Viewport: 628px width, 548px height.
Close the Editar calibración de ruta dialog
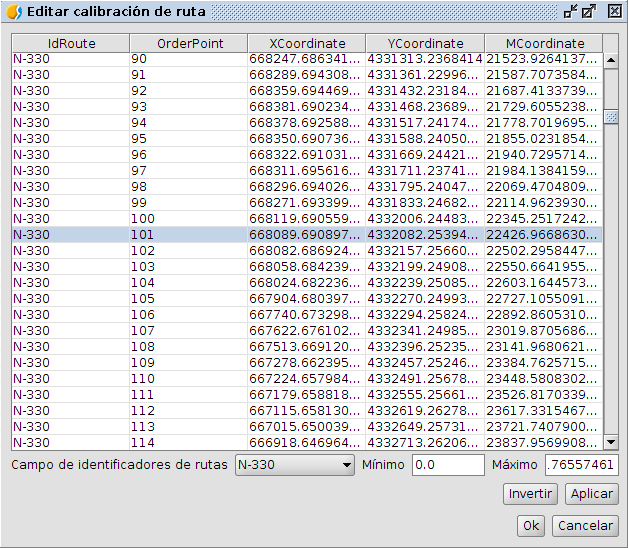click(612, 12)
